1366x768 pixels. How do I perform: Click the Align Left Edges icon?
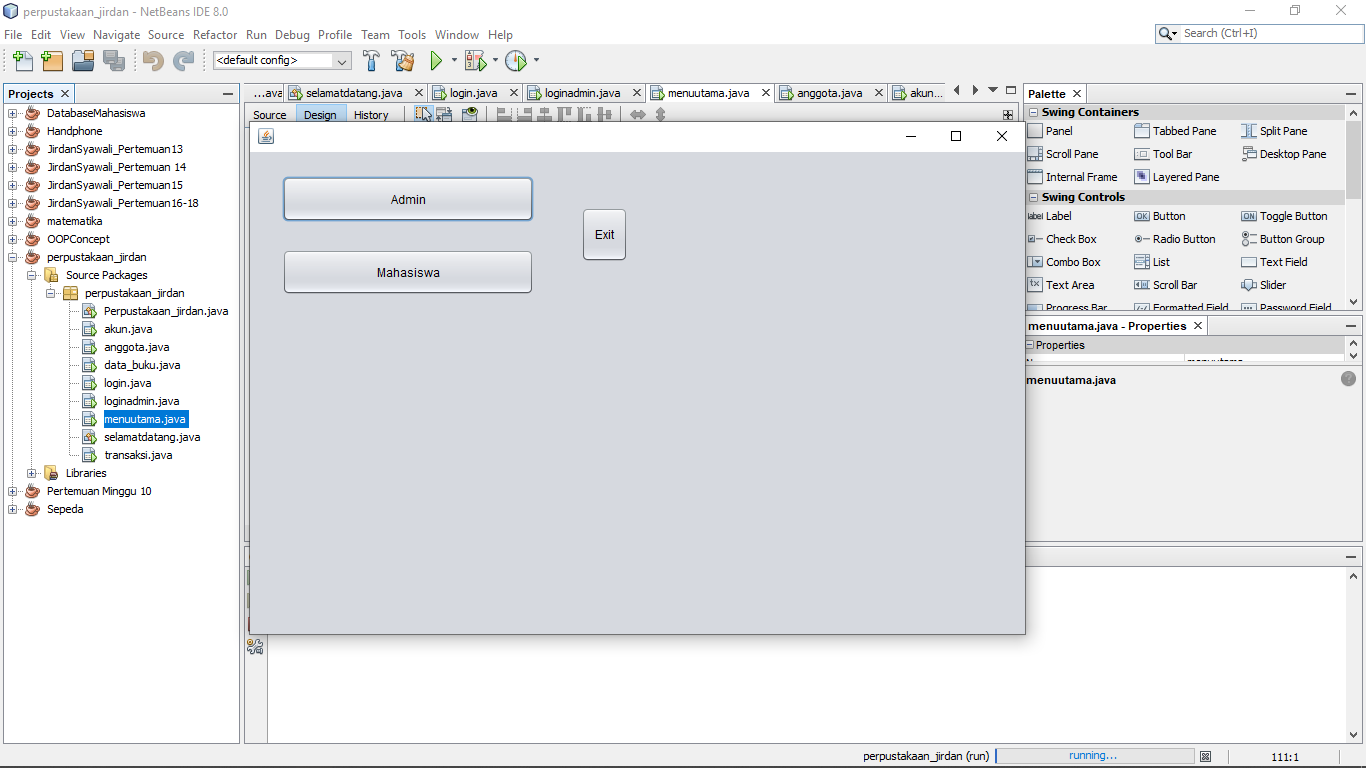tap(503, 113)
